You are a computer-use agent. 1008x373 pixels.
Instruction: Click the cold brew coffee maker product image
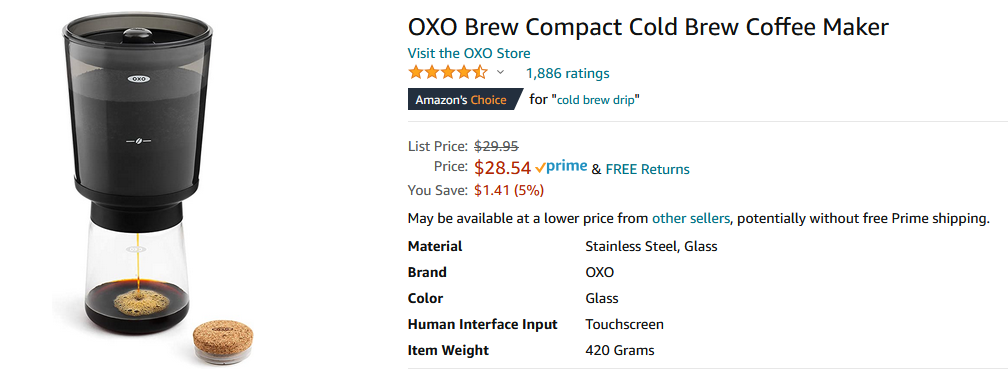137,172
